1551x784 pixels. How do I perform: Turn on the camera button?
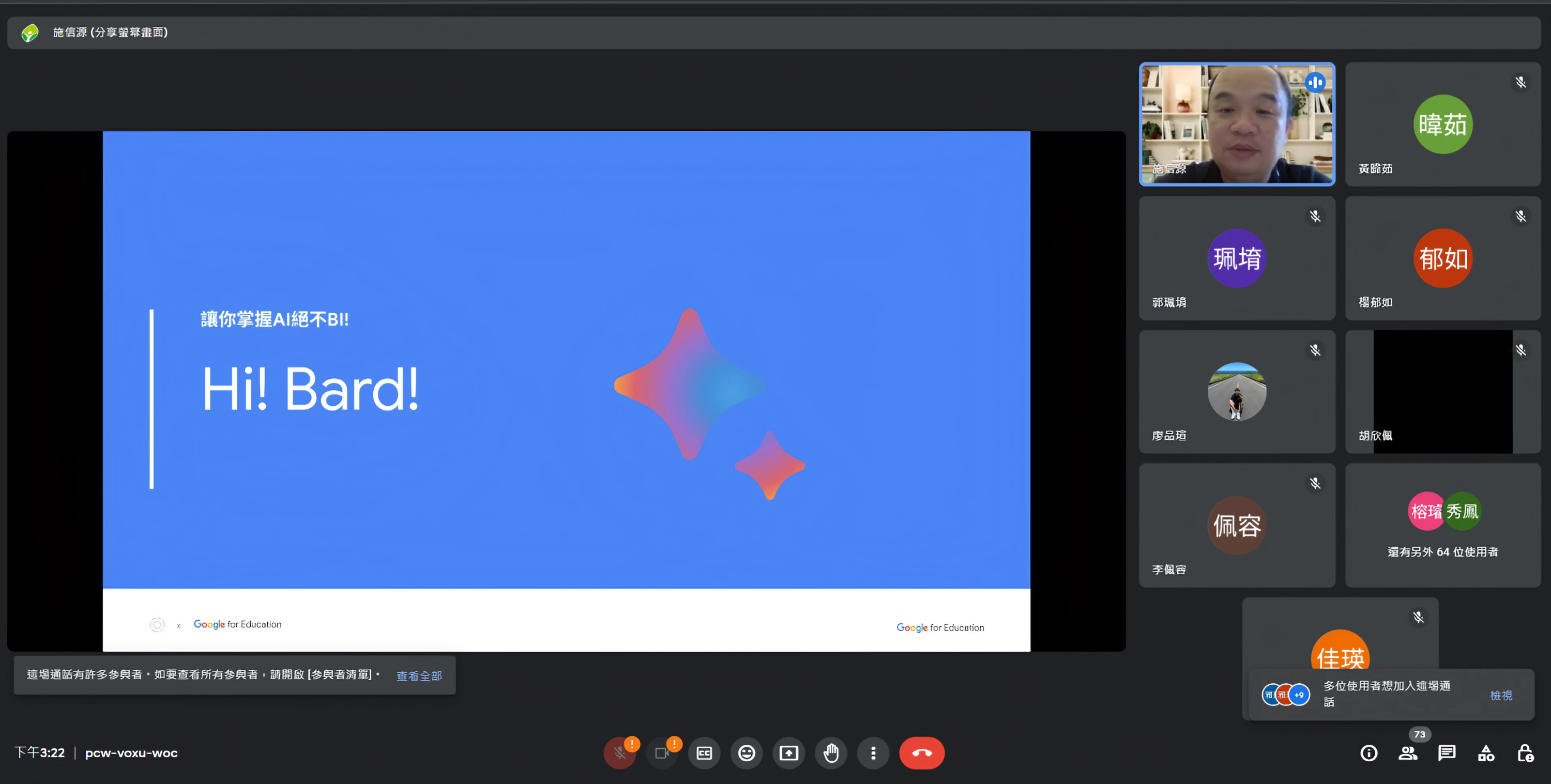point(662,752)
